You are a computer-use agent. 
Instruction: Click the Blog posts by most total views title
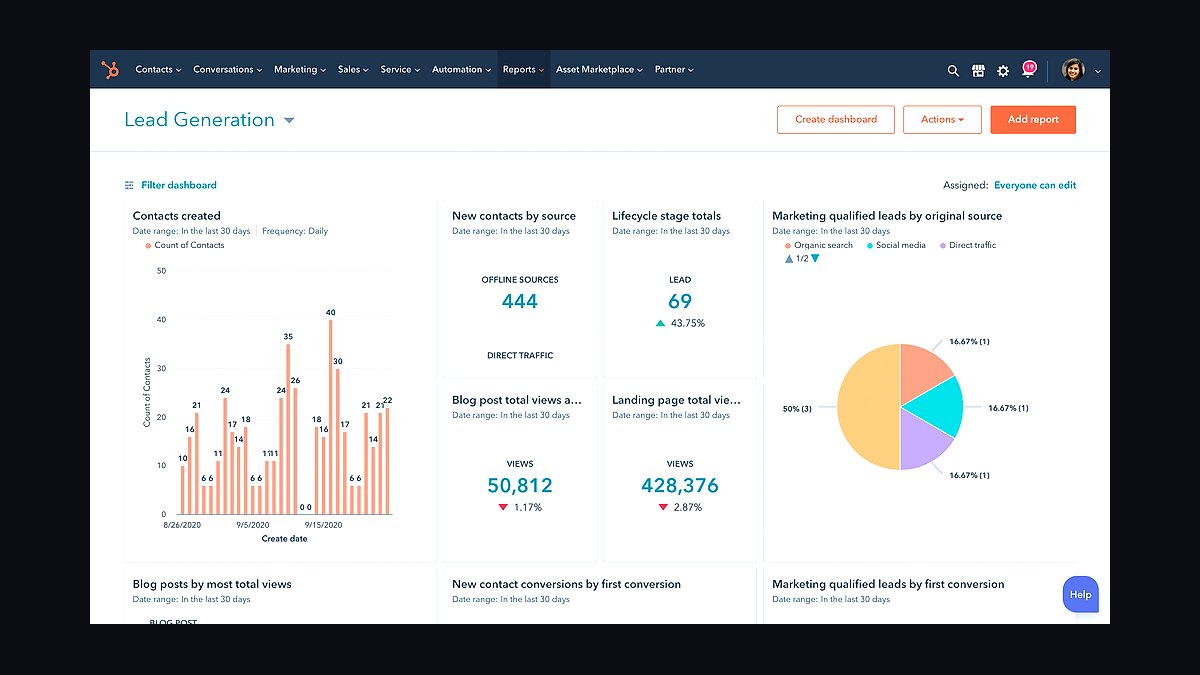click(x=212, y=584)
